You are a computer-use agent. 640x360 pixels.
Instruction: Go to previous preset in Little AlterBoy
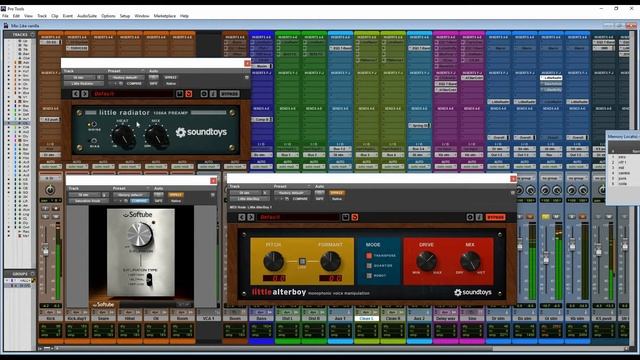[x=242, y=218]
